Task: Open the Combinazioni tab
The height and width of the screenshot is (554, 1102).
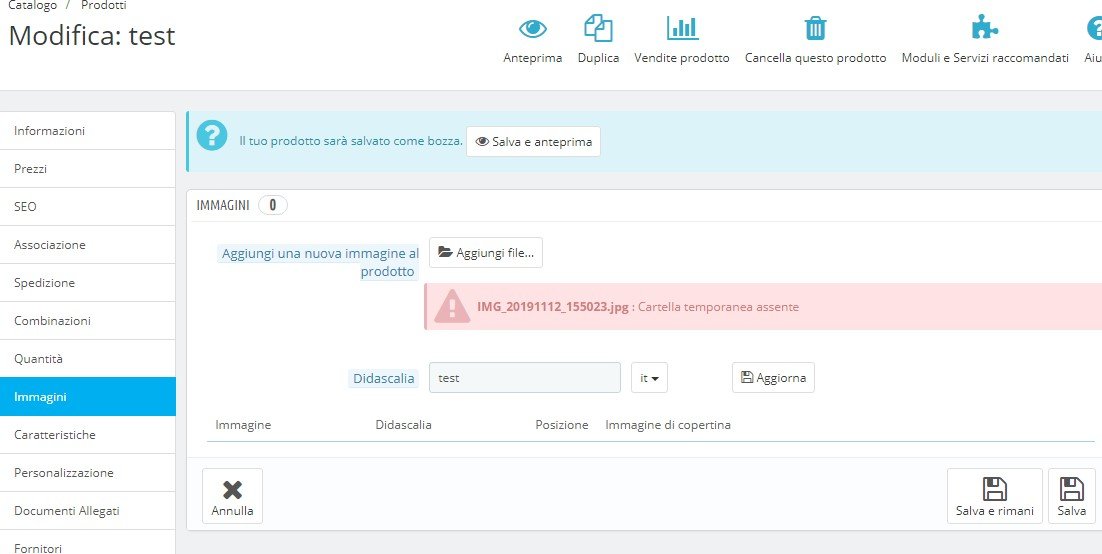Action: [87, 321]
